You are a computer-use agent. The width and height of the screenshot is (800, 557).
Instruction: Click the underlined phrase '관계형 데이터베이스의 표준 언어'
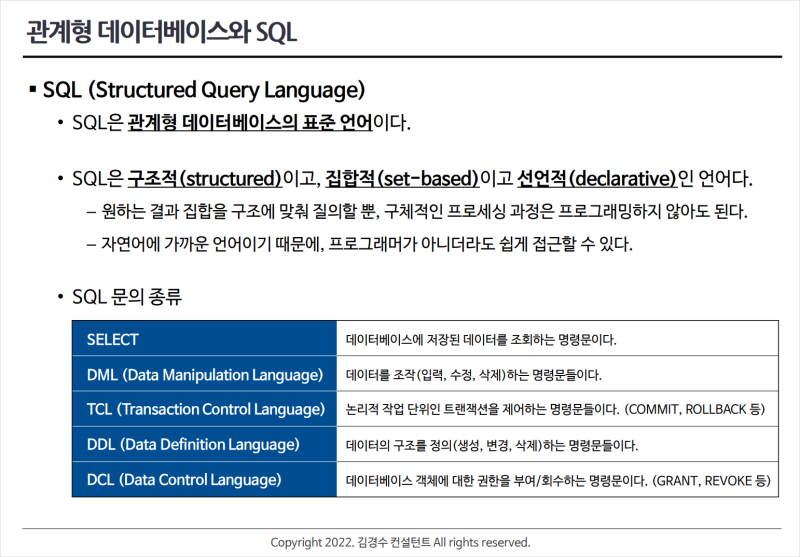[250, 123]
